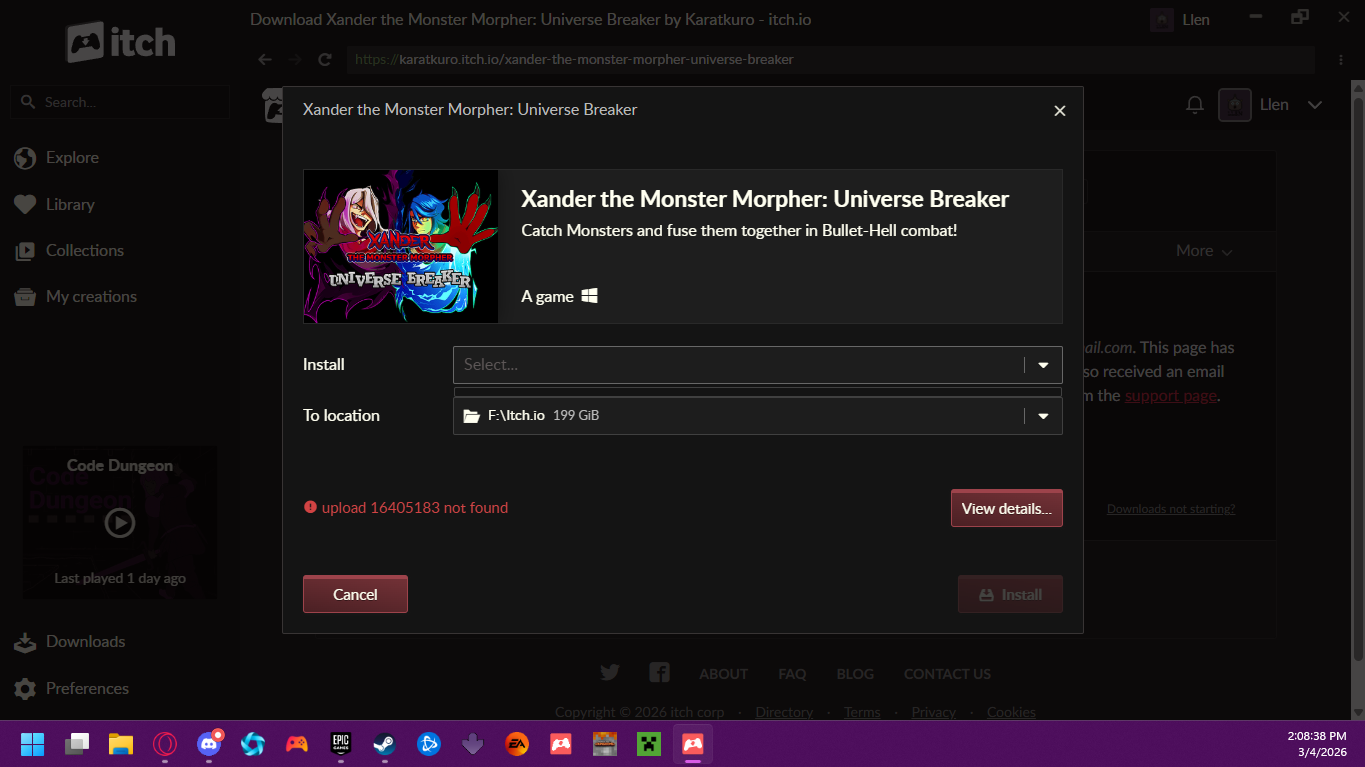1365x767 pixels.
Task: Expand the More dropdown on the page
Action: 1204,251
